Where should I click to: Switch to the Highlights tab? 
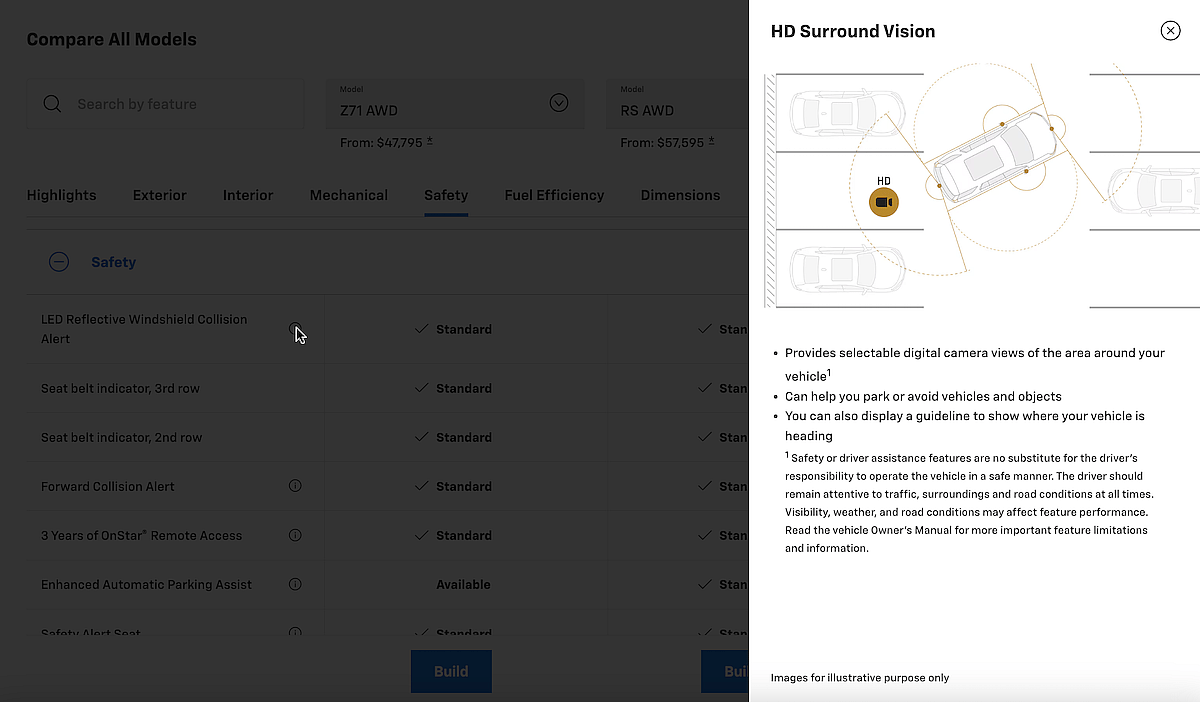[x=62, y=195]
